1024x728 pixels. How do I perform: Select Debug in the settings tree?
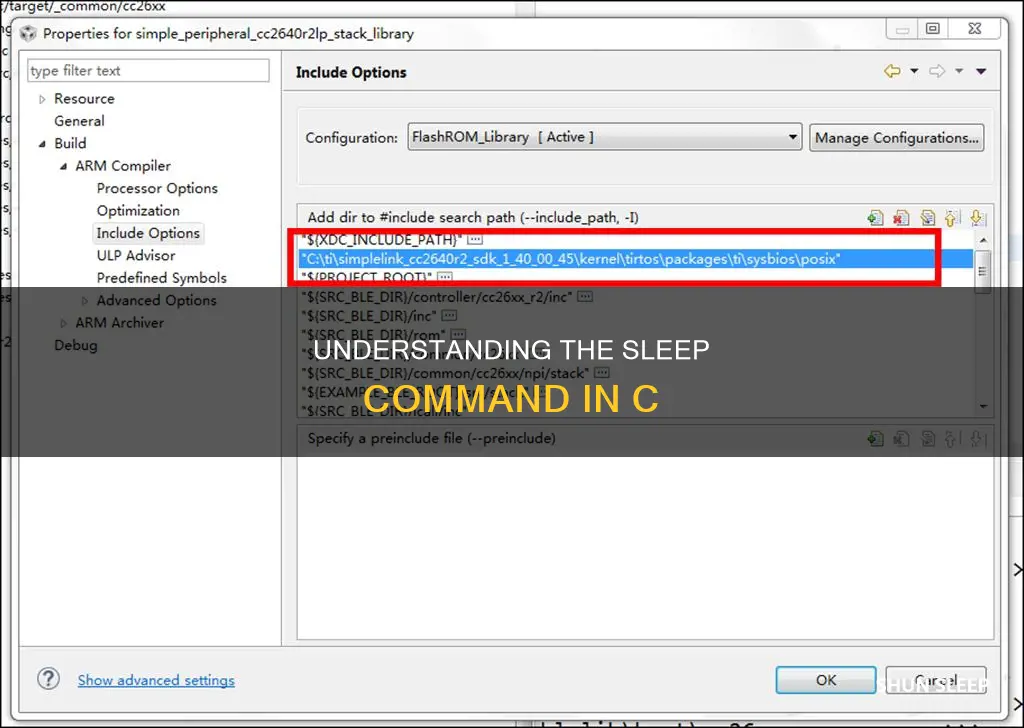[76, 345]
